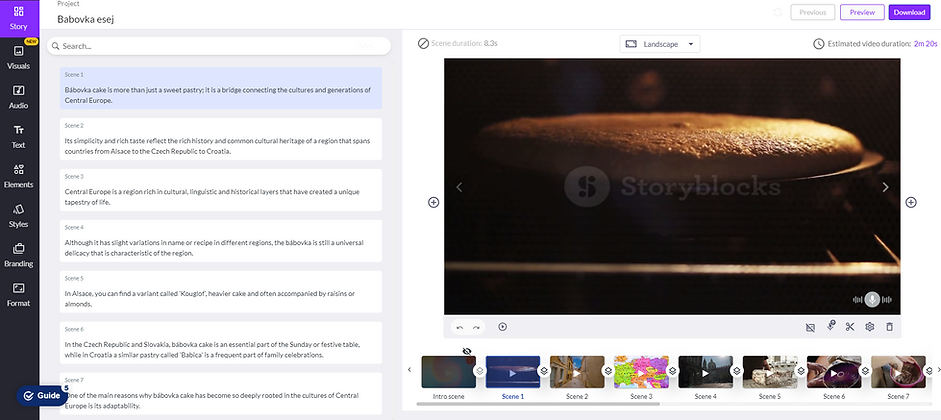Open scene settings gear icon
The image size is (941, 420).
point(870,327)
